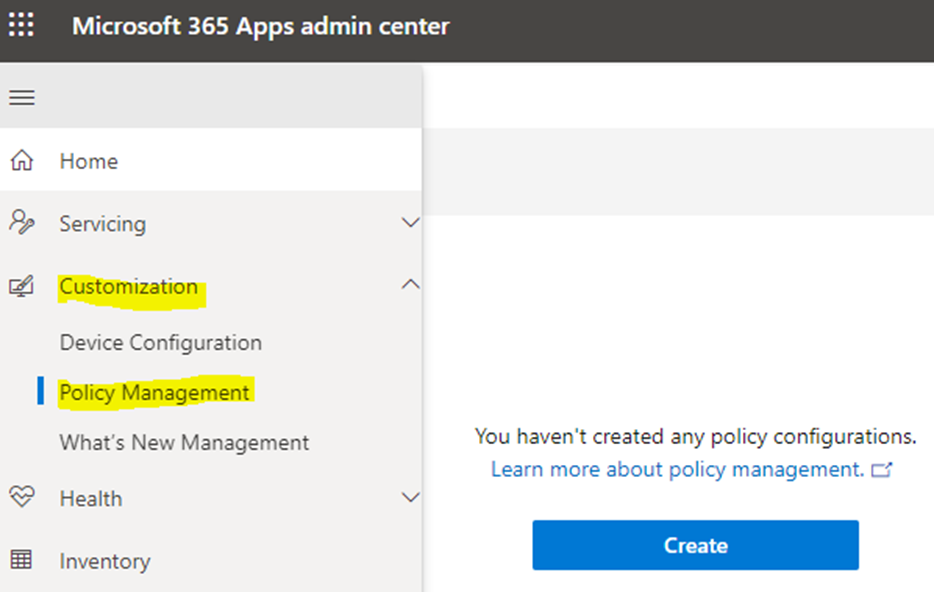
Task: Open the app launcher waffle icon
Action: [x=21, y=26]
